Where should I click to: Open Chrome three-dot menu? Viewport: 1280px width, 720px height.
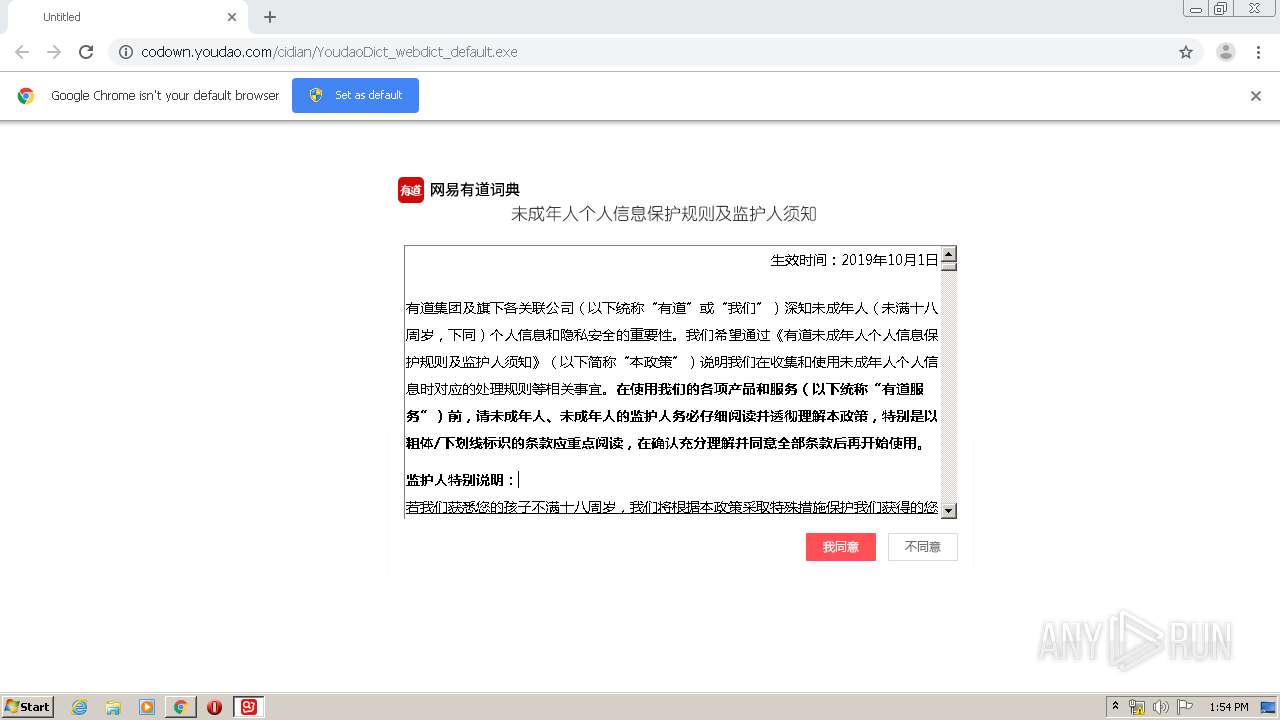1258,52
